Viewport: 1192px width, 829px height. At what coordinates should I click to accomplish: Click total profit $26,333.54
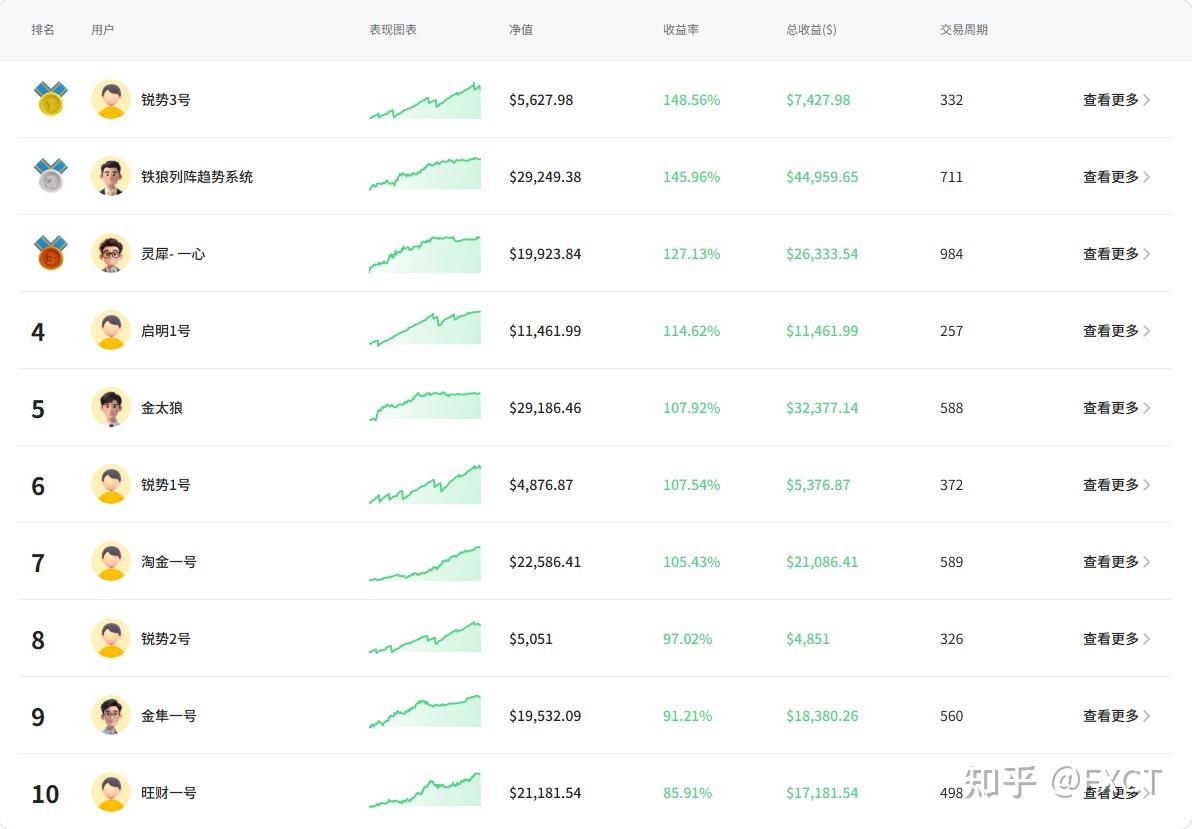822,254
